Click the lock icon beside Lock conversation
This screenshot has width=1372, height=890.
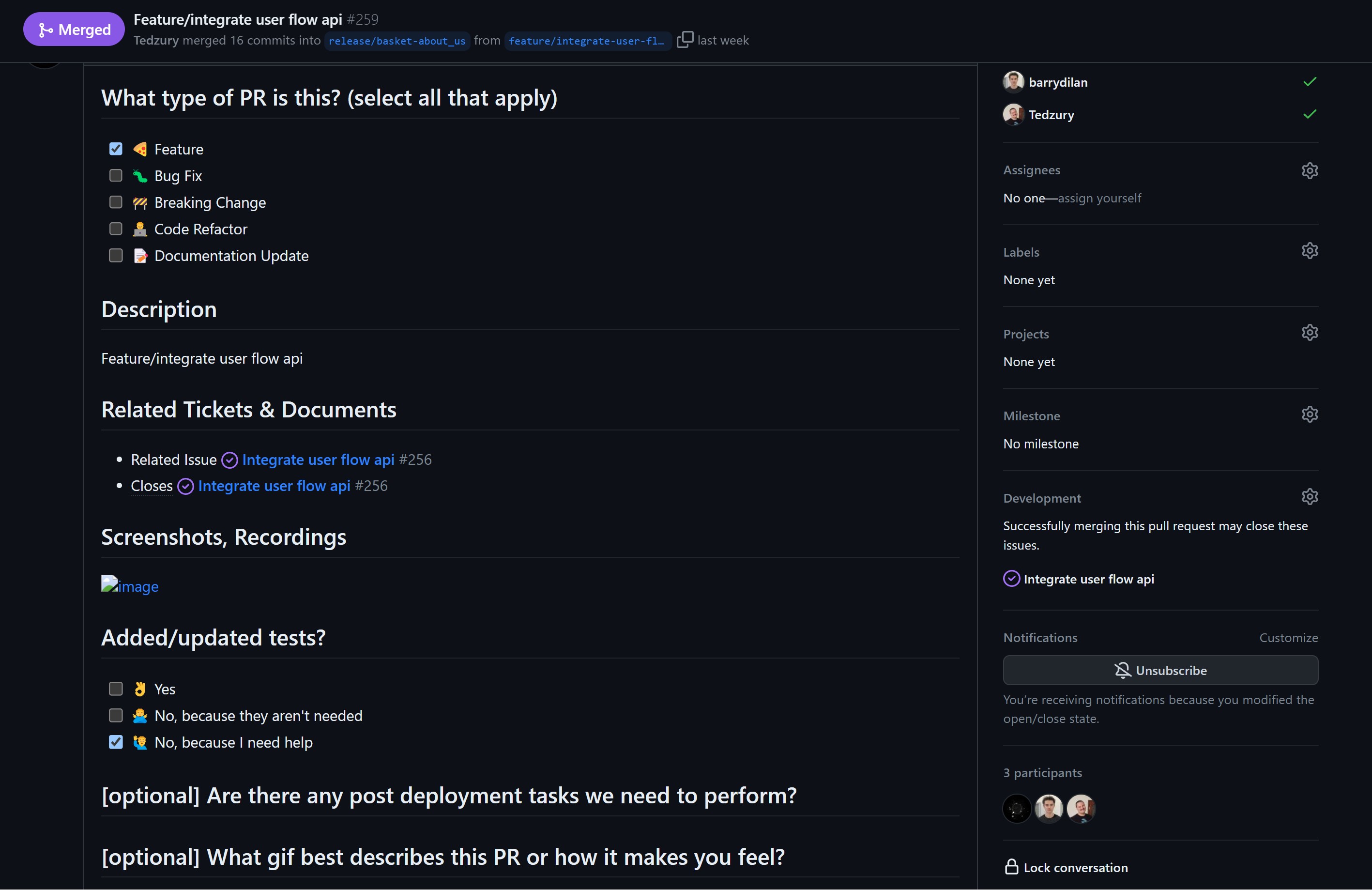1011,867
